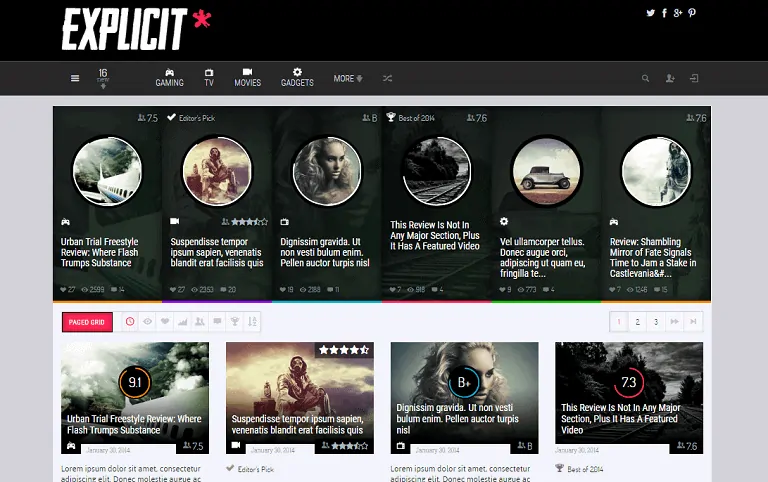This screenshot has width=768, height=482.
Task: Open grid card Urban Trial Freestyle Review
Action: (134, 424)
